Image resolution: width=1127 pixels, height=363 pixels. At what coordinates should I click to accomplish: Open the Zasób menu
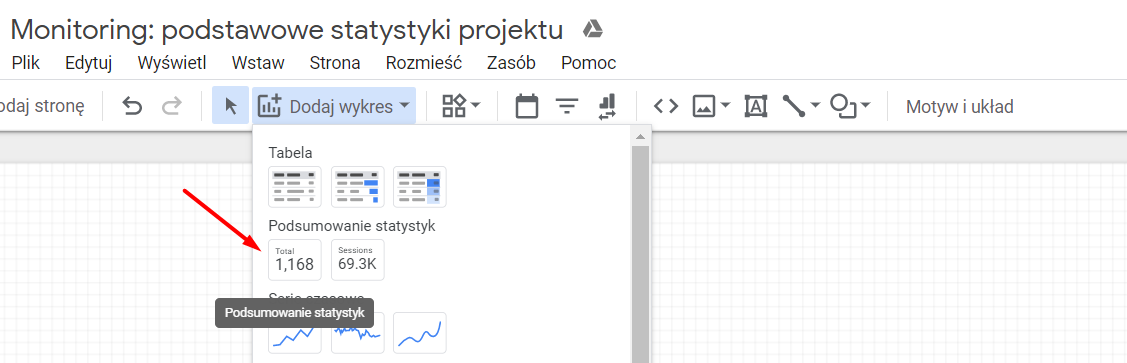[x=511, y=63]
